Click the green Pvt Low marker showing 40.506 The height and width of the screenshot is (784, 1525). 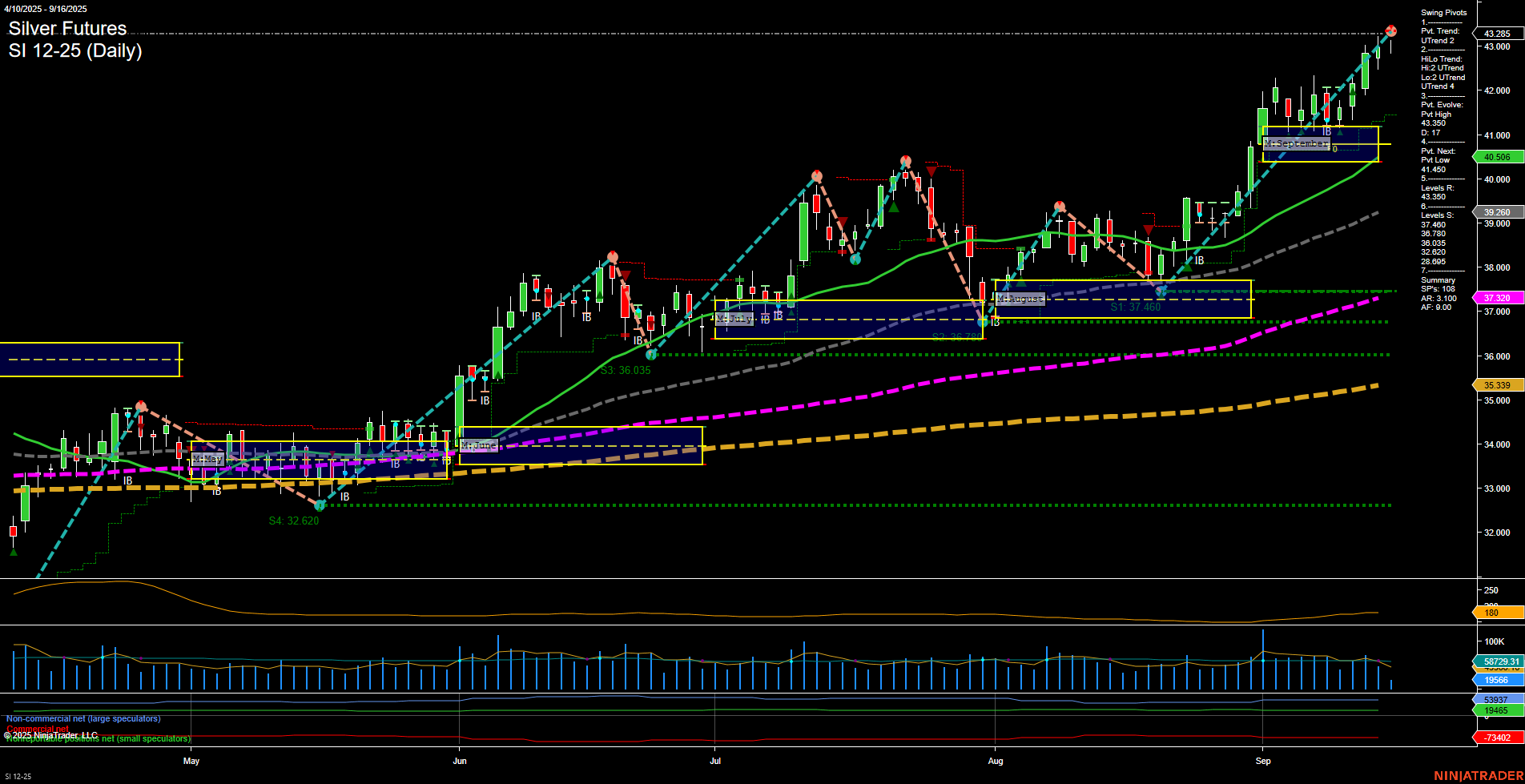1496,158
